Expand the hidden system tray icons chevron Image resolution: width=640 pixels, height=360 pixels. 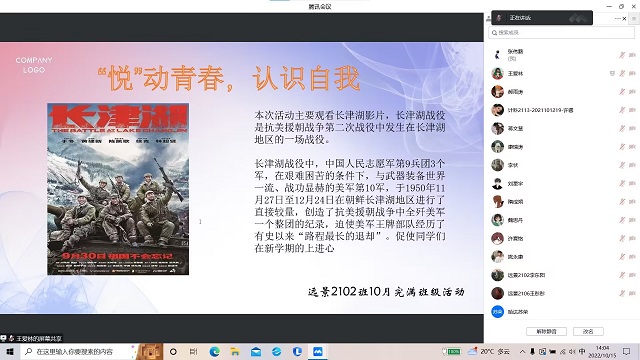522,351
